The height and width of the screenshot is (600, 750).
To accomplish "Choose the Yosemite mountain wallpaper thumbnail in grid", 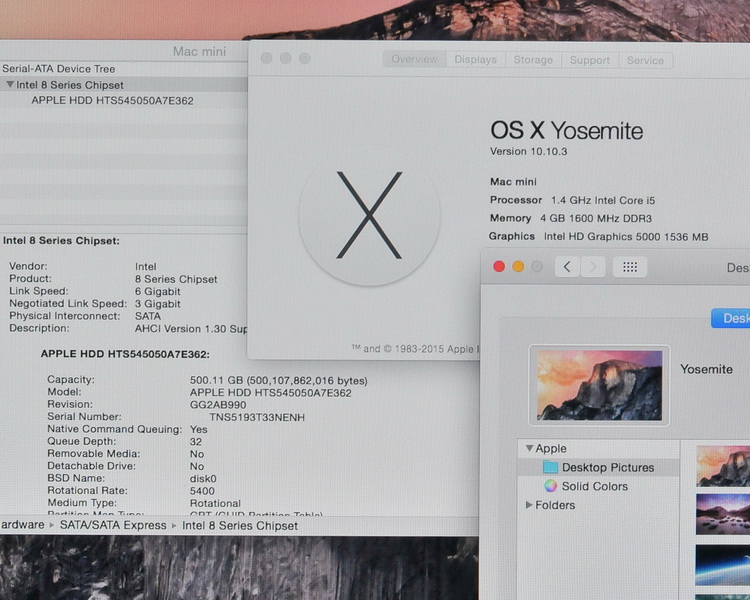I will (723, 466).
